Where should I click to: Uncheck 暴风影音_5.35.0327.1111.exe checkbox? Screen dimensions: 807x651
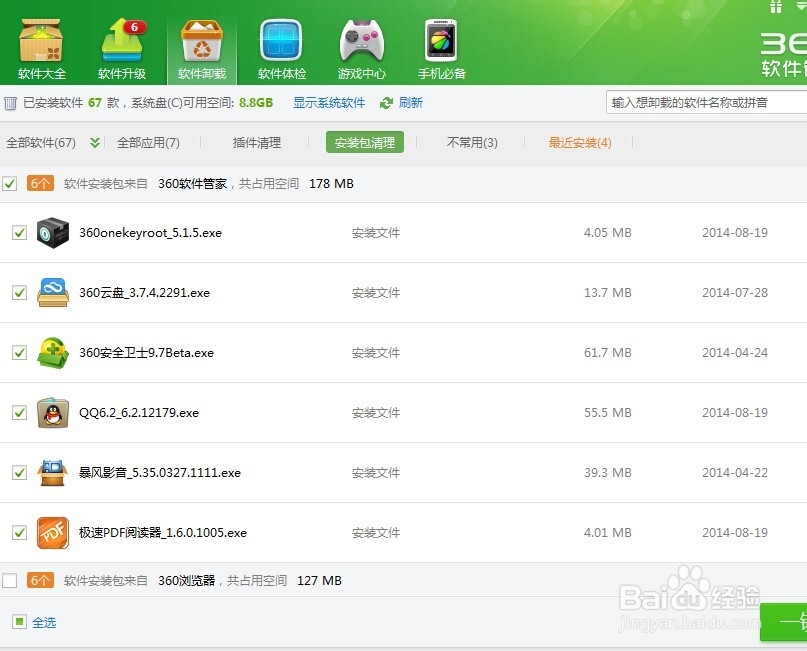[19, 472]
